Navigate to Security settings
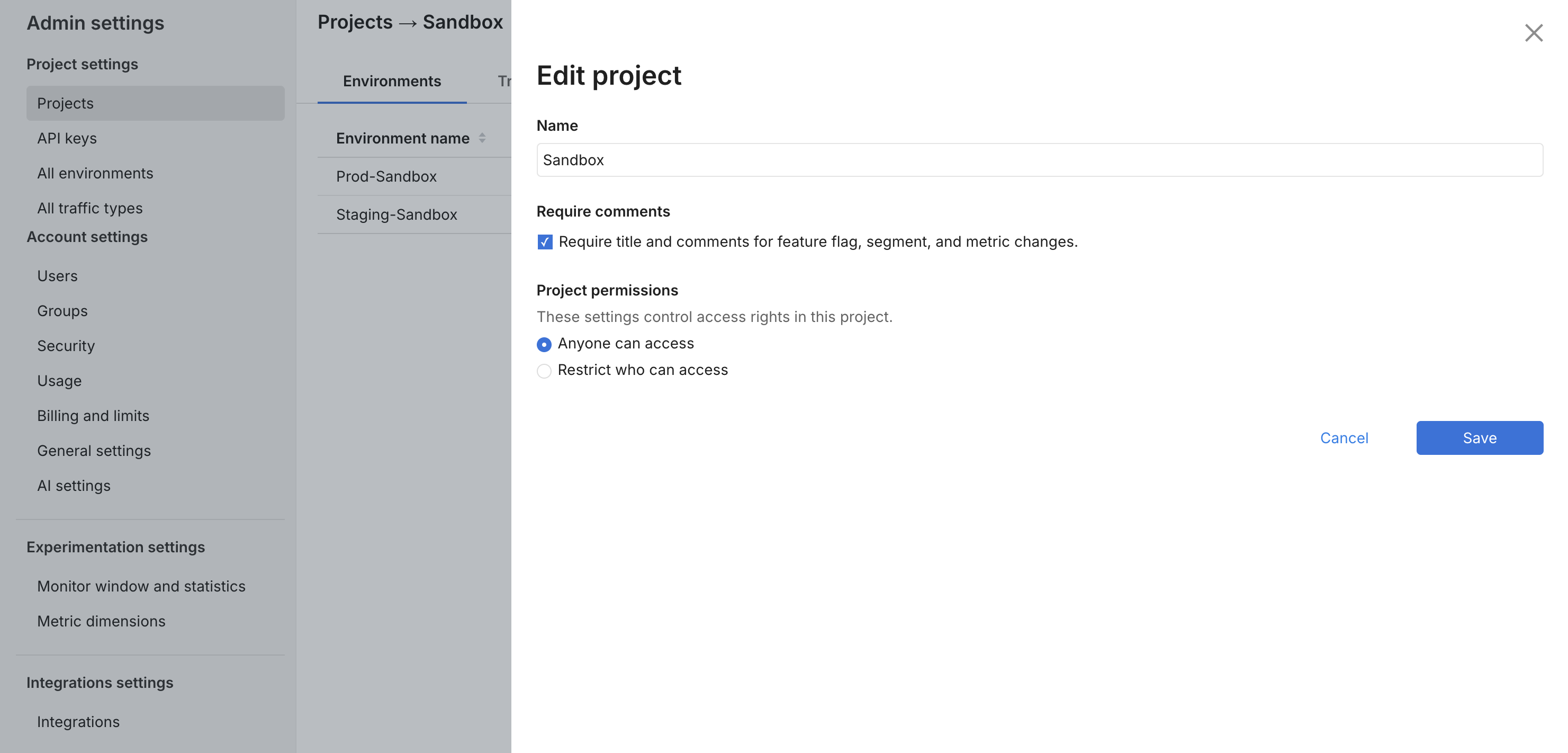1568x753 pixels. pyautogui.click(x=66, y=346)
